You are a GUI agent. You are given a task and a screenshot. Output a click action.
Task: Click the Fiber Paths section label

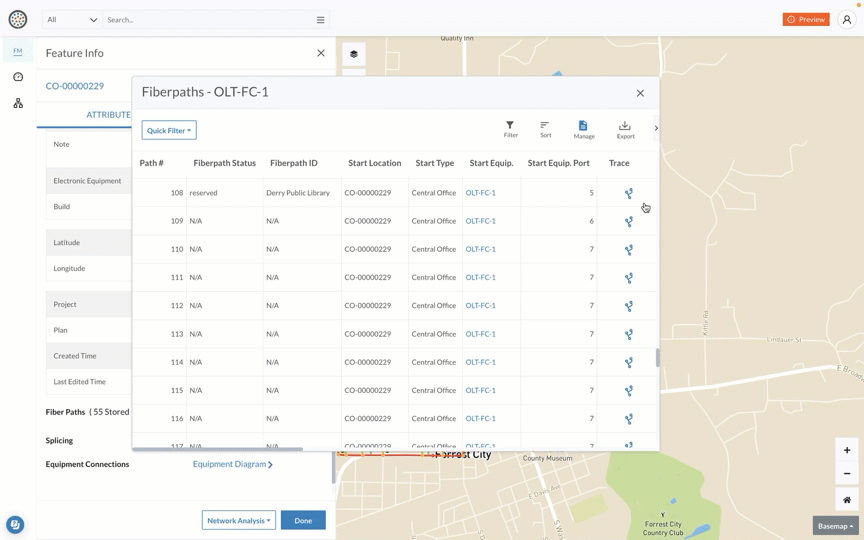[65, 412]
